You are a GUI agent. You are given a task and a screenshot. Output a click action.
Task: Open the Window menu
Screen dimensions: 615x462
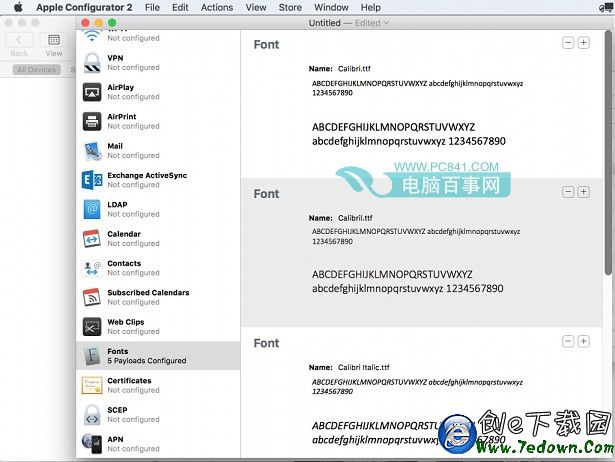click(331, 7)
